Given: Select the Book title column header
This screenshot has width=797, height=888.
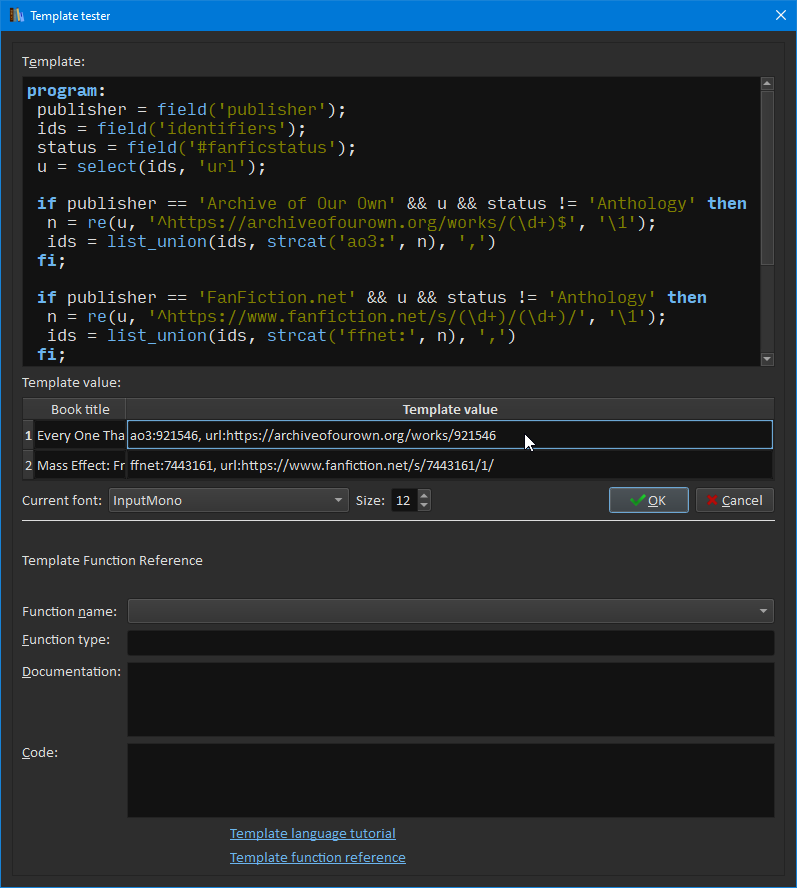Looking at the screenshot, I should click(80, 409).
